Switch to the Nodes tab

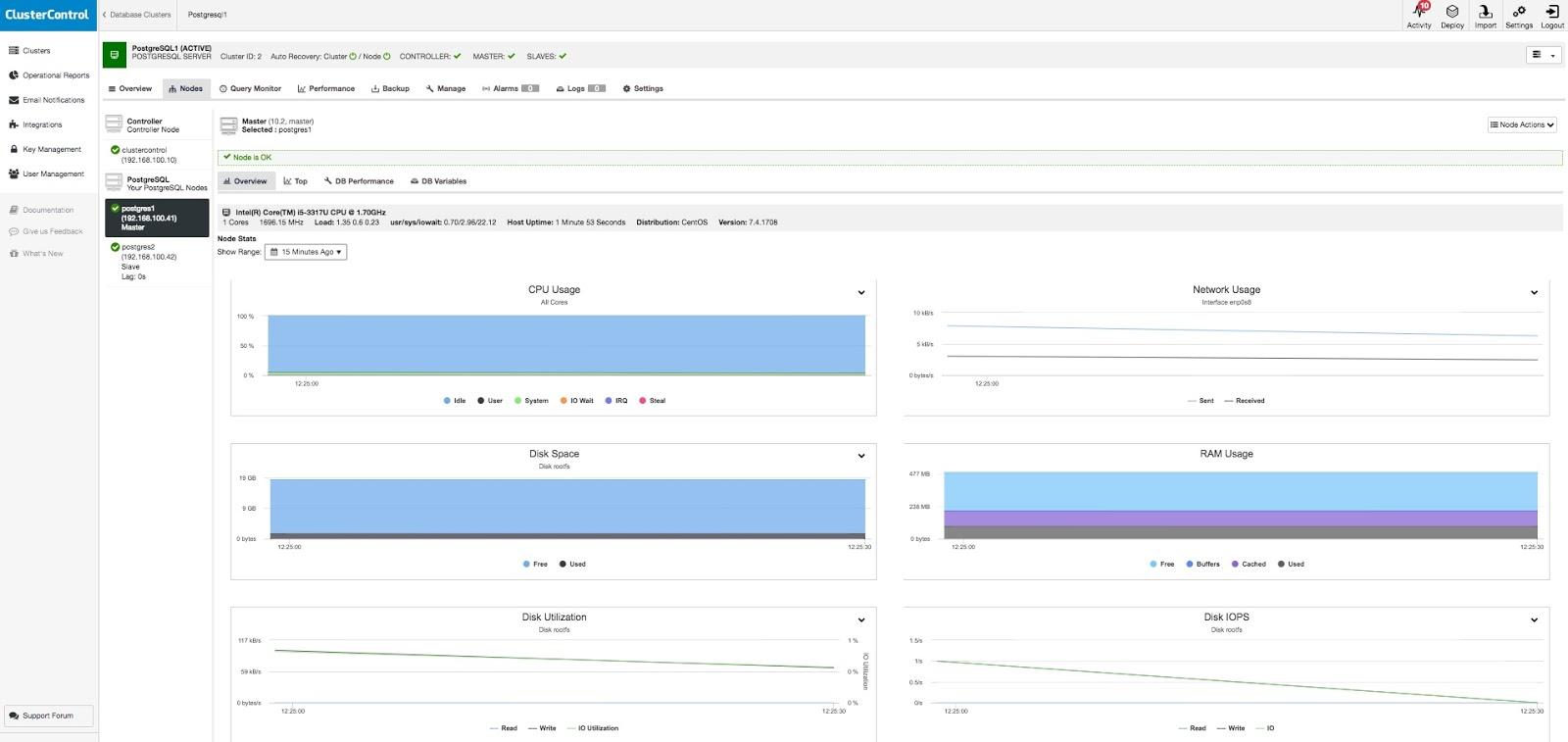click(x=185, y=88)
